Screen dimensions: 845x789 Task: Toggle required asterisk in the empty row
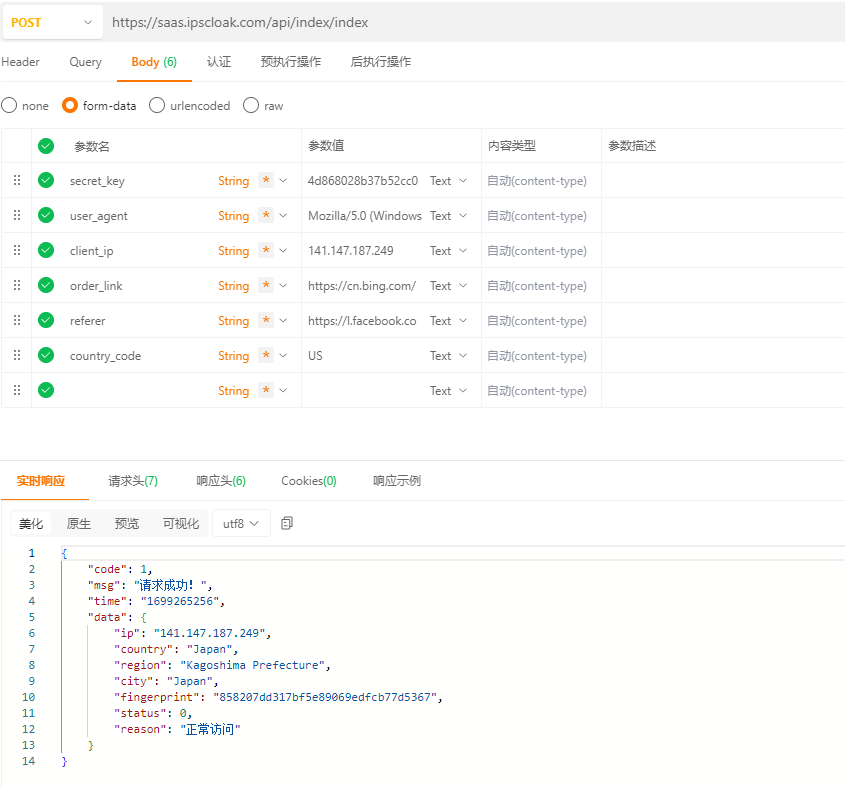point(266,390)
